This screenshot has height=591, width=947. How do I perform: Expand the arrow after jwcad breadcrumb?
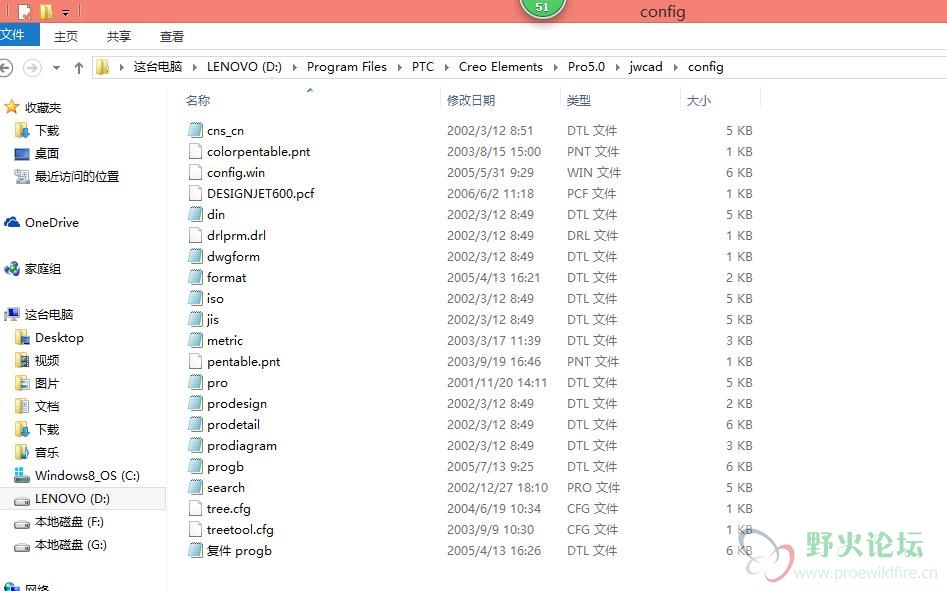[675, 67]
